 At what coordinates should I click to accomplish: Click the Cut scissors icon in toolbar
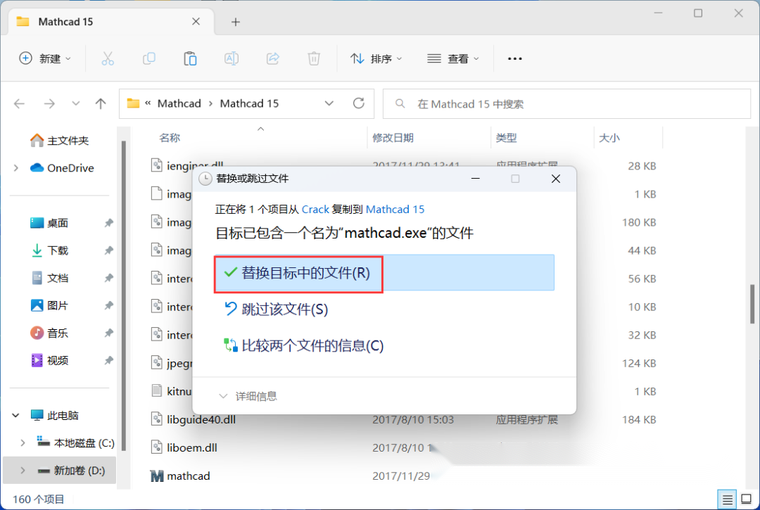coord(108,59)
